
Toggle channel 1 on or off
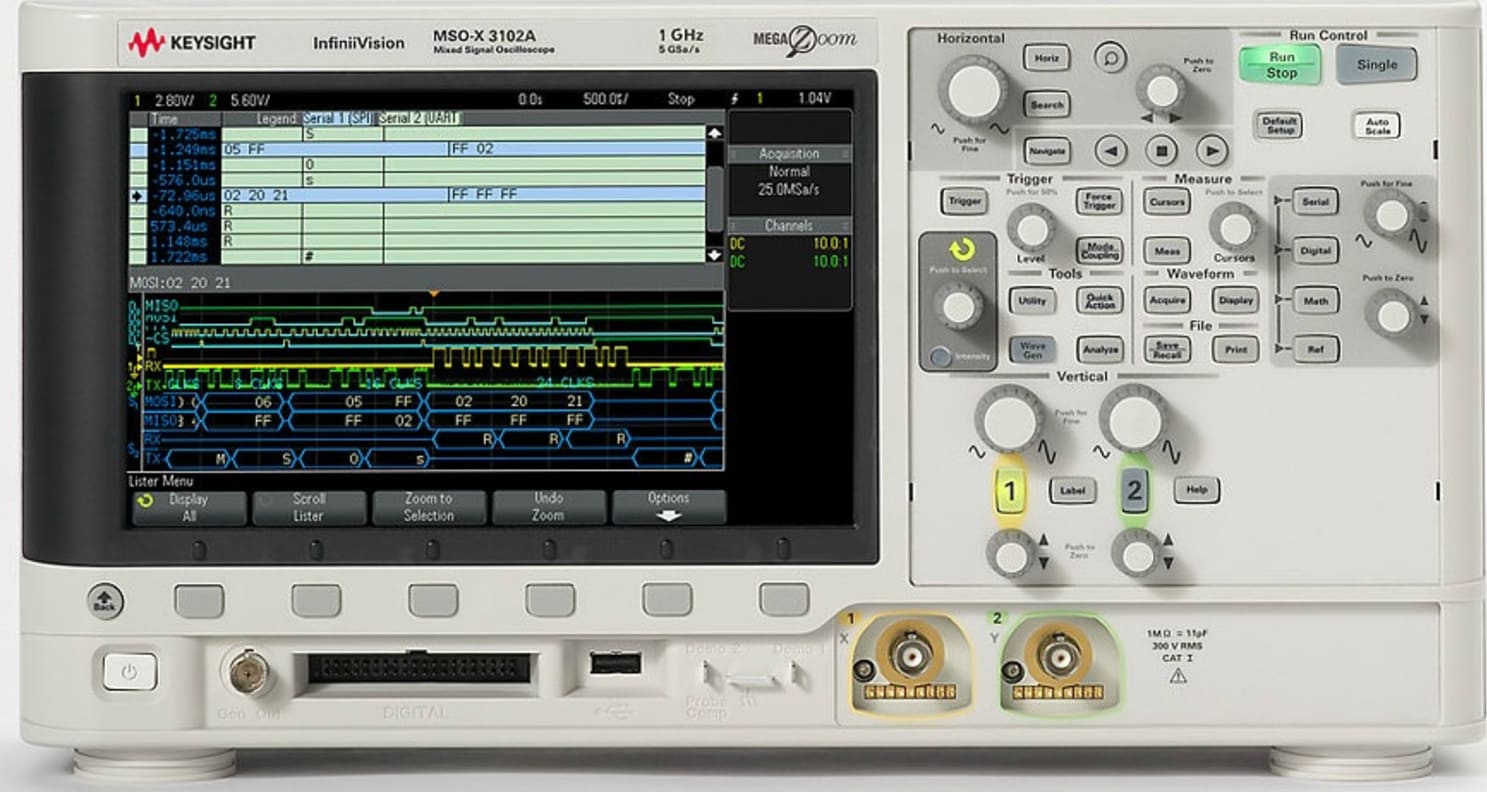tap(1009, 490)
